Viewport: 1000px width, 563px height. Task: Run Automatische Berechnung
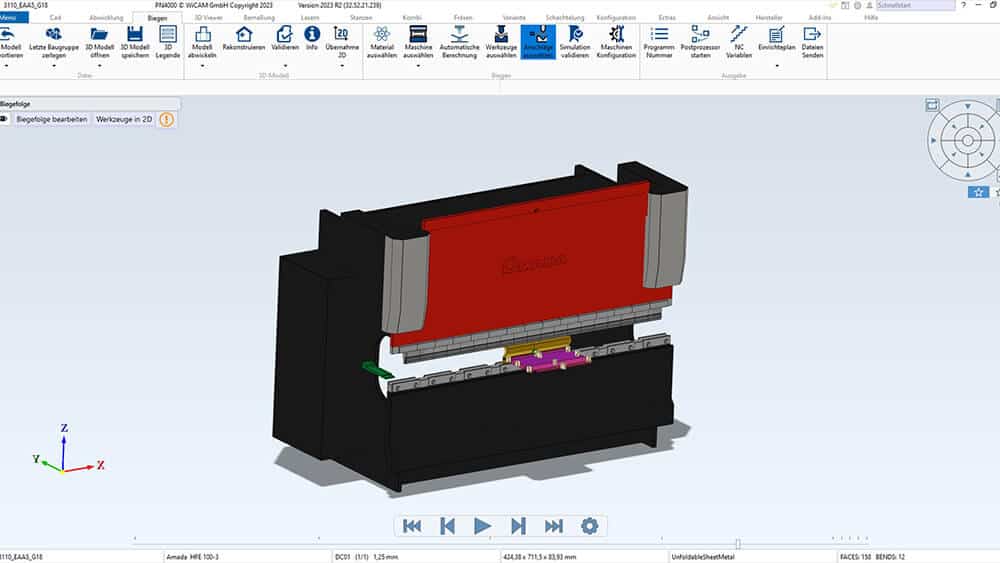[459, 36]
